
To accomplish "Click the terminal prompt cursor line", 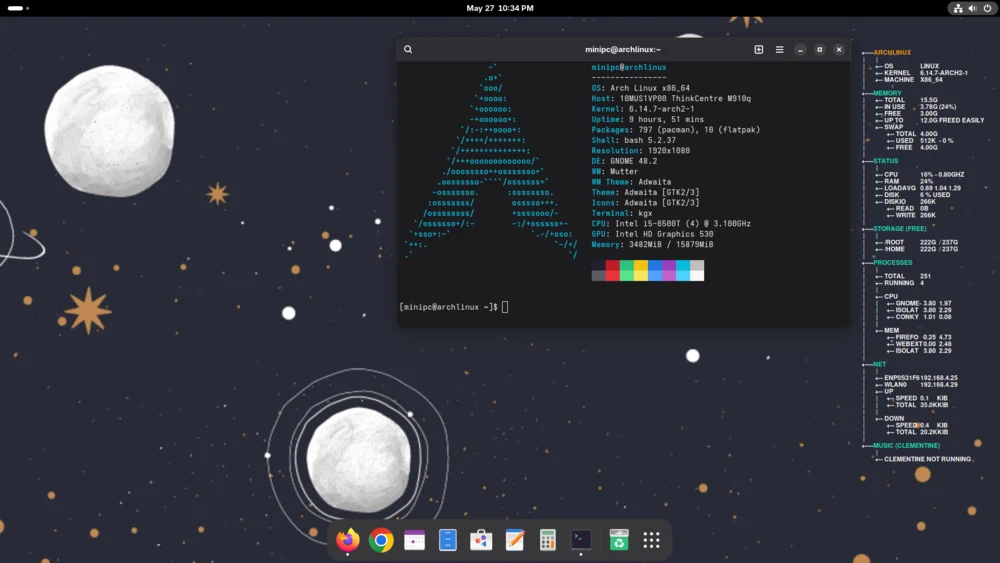I will coord(453,307).
